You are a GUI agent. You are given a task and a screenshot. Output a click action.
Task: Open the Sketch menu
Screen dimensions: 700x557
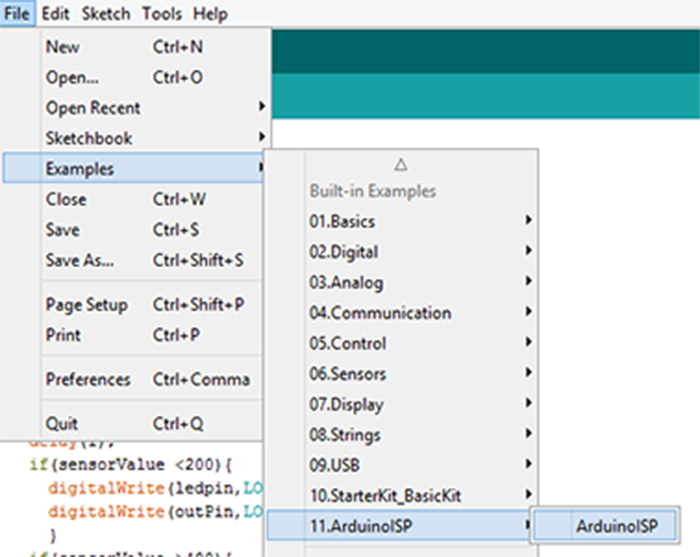point(105,14)
